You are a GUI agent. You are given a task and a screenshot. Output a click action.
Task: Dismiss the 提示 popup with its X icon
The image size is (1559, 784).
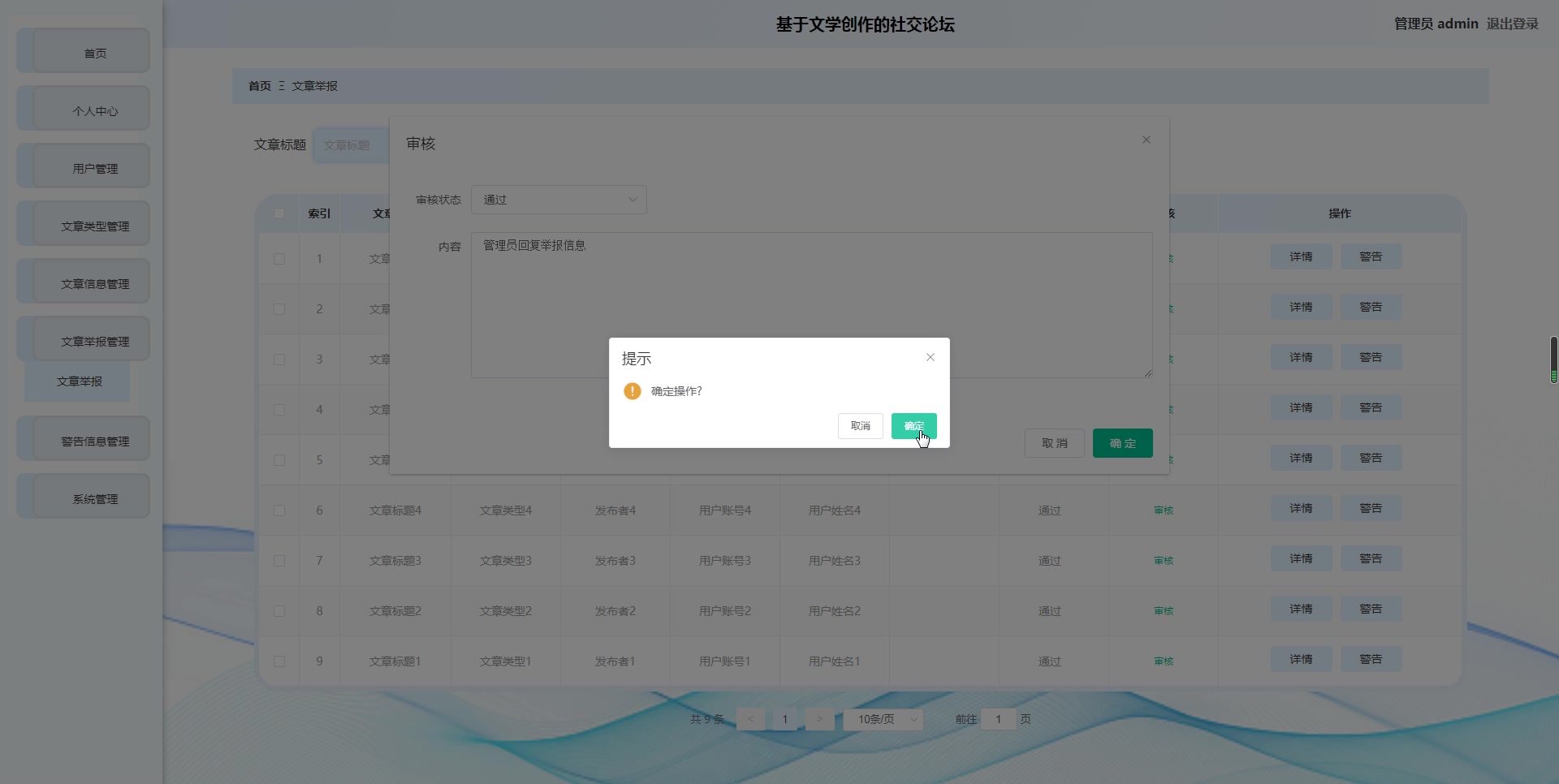[930, 357]
